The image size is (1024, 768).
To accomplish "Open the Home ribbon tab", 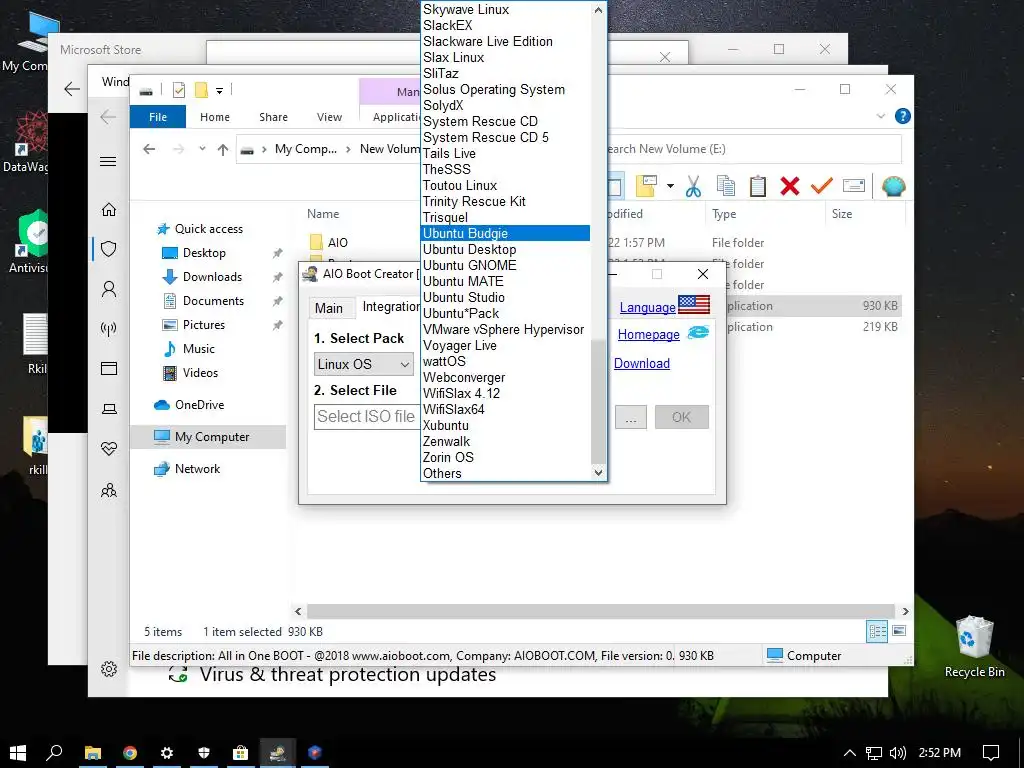I will point(215,117).
